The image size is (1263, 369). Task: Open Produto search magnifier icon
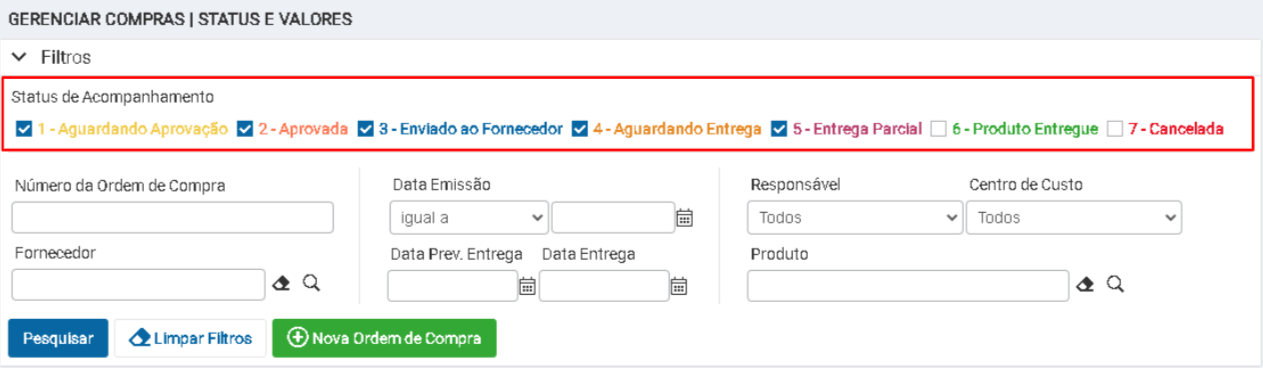tap(1115, 285)
